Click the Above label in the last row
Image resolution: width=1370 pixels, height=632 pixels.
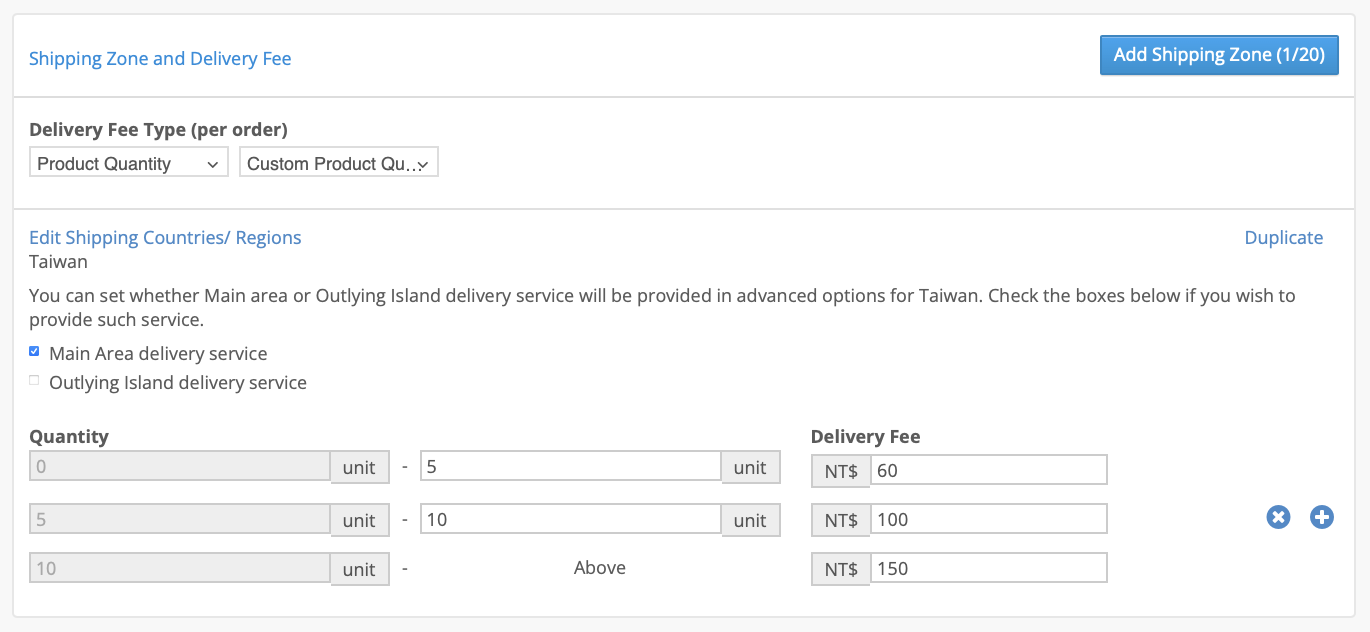599,568
